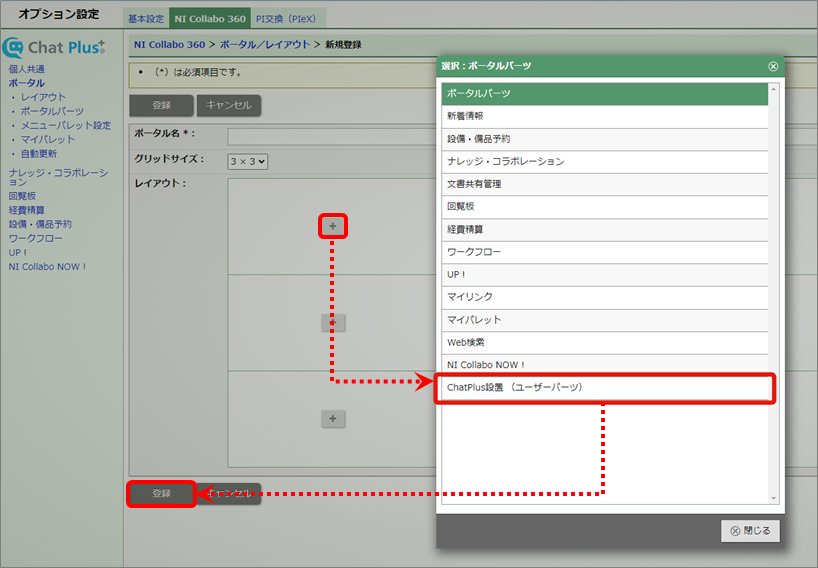Open レイアウト sidebar item
This screenshot has width=818, height=568.
[x=43, y=97]
